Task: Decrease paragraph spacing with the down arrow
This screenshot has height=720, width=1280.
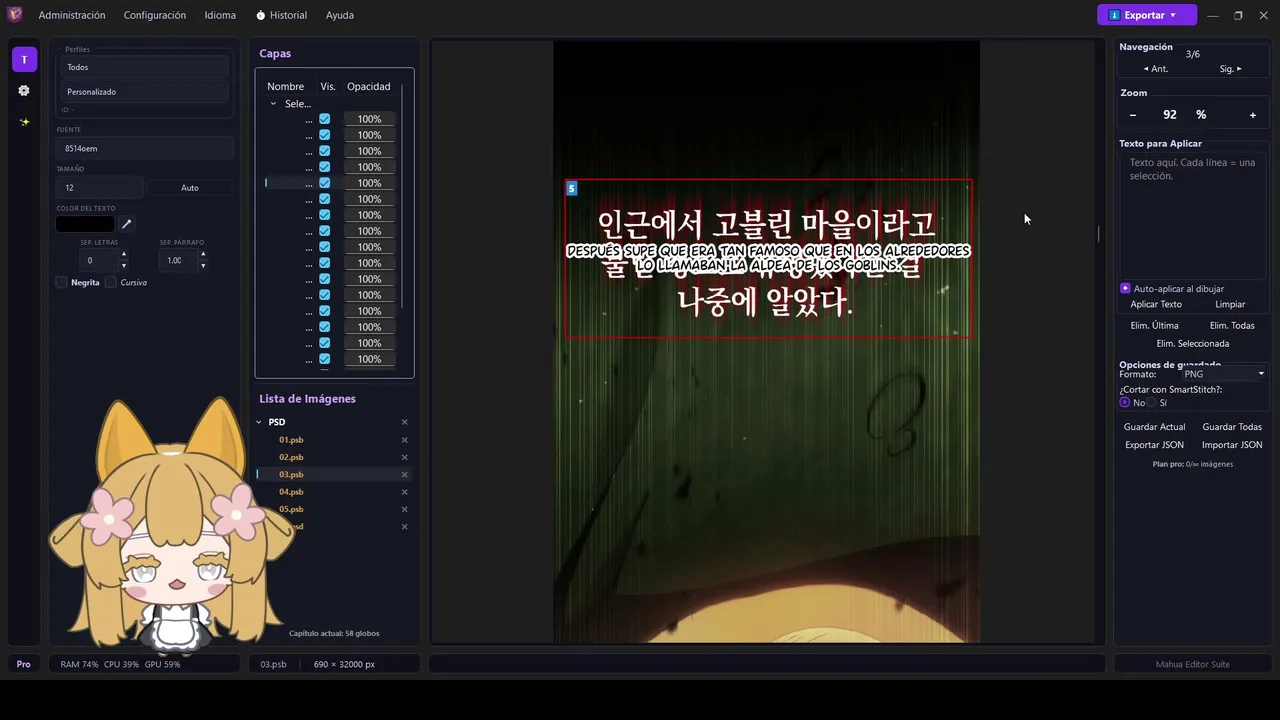Action: [x=203, y=266]
